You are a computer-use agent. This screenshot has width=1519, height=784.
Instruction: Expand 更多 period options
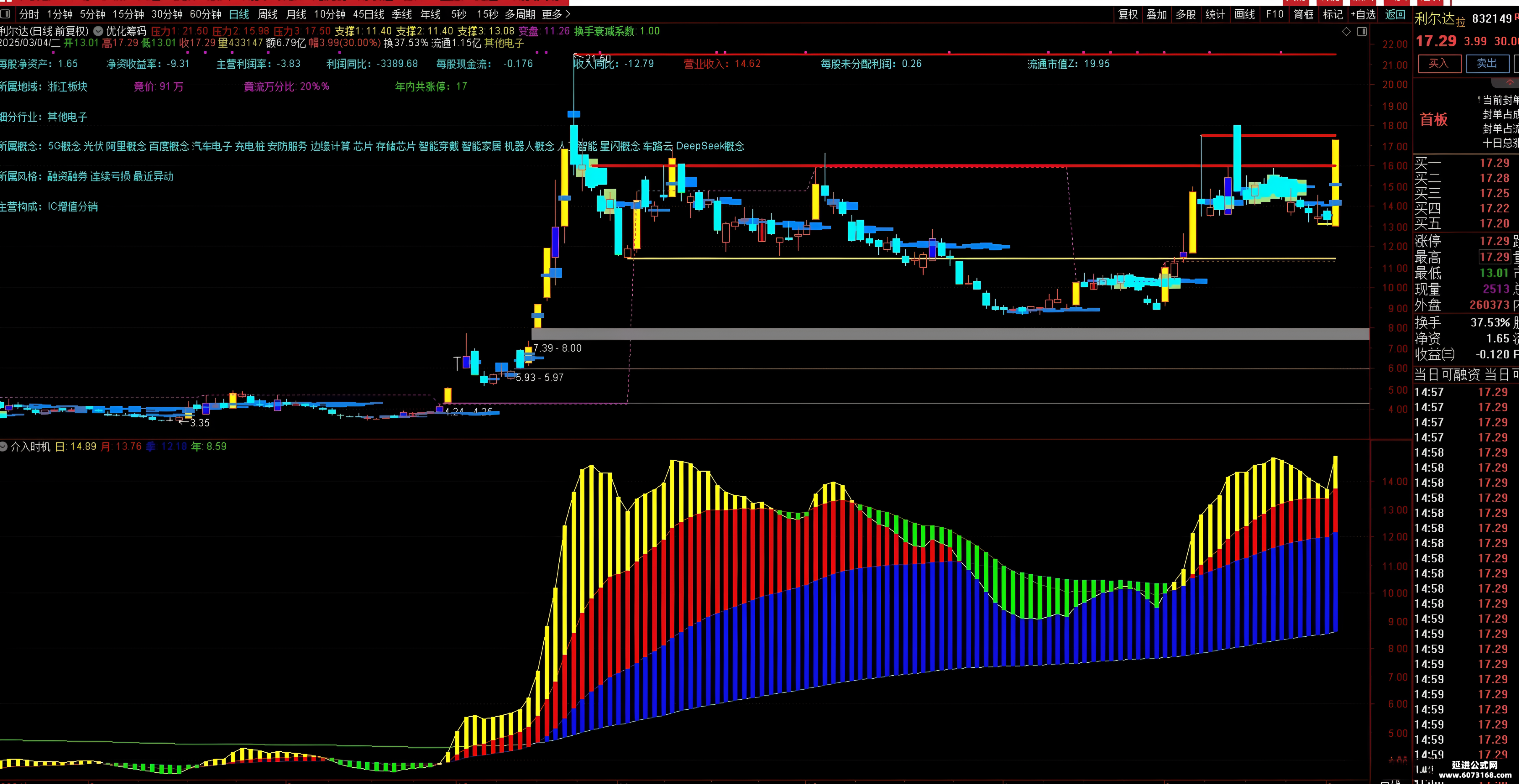click(556, 14)
